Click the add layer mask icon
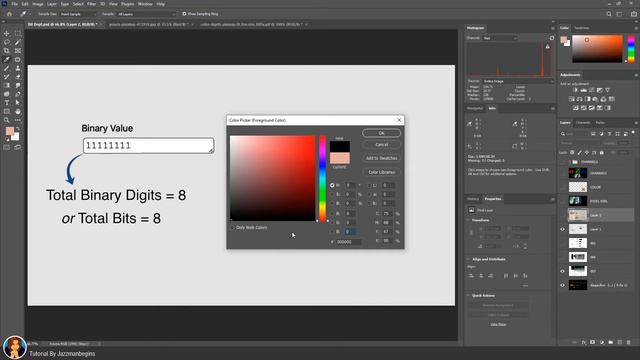640x360 pixels. pos(593,342)
